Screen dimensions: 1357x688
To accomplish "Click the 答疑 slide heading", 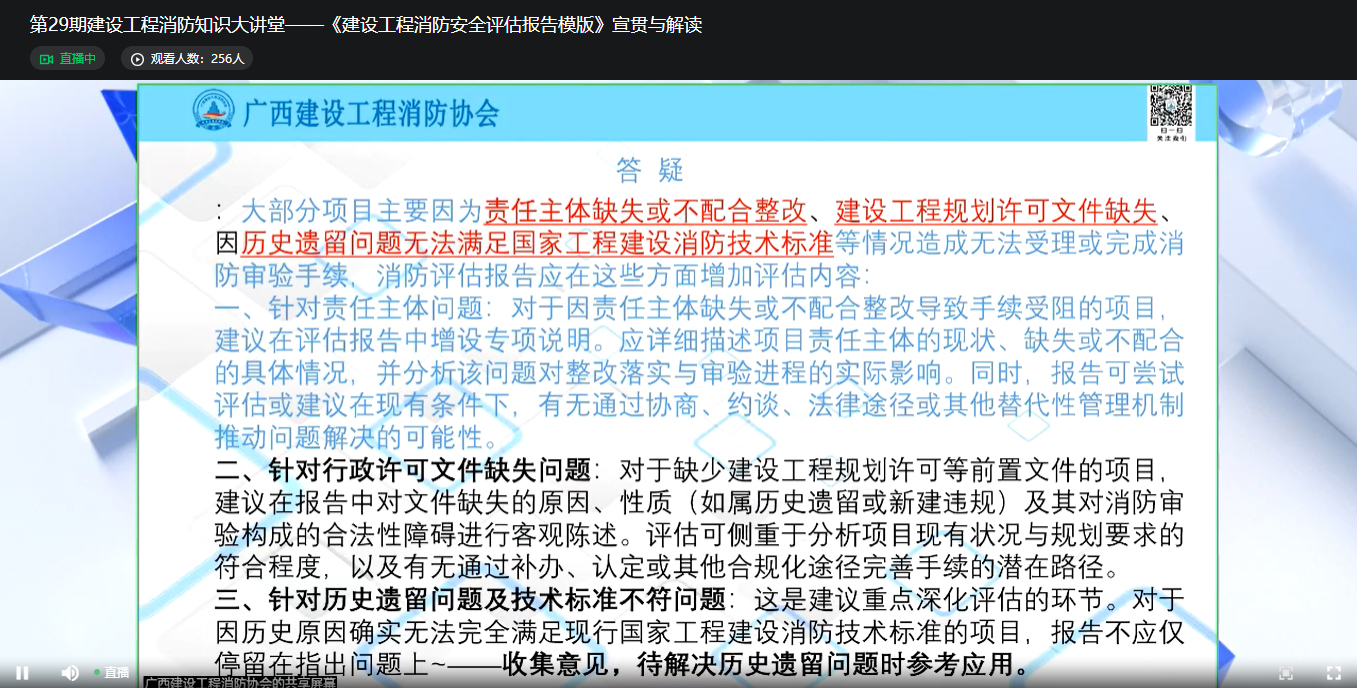I will click(650, 170).
